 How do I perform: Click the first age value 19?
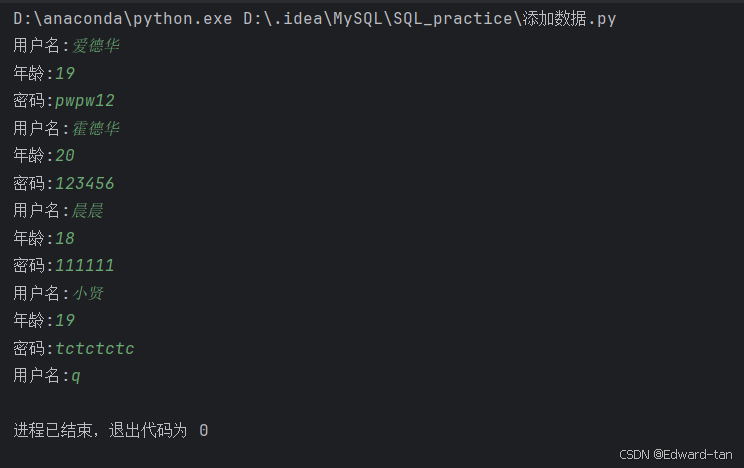pos(65,73)
